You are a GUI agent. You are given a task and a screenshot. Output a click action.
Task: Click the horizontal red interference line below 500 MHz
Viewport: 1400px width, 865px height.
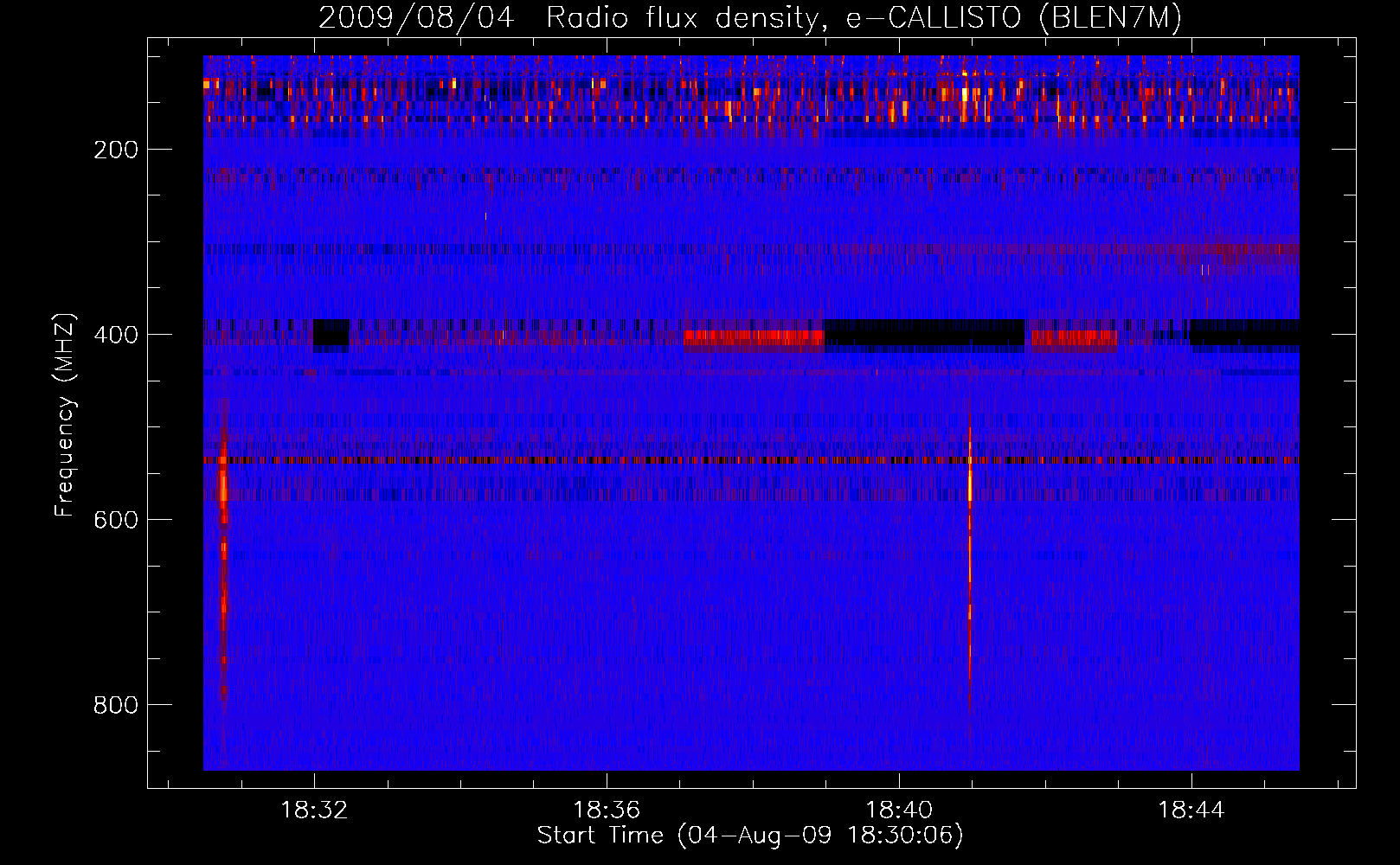pos(751,460)
